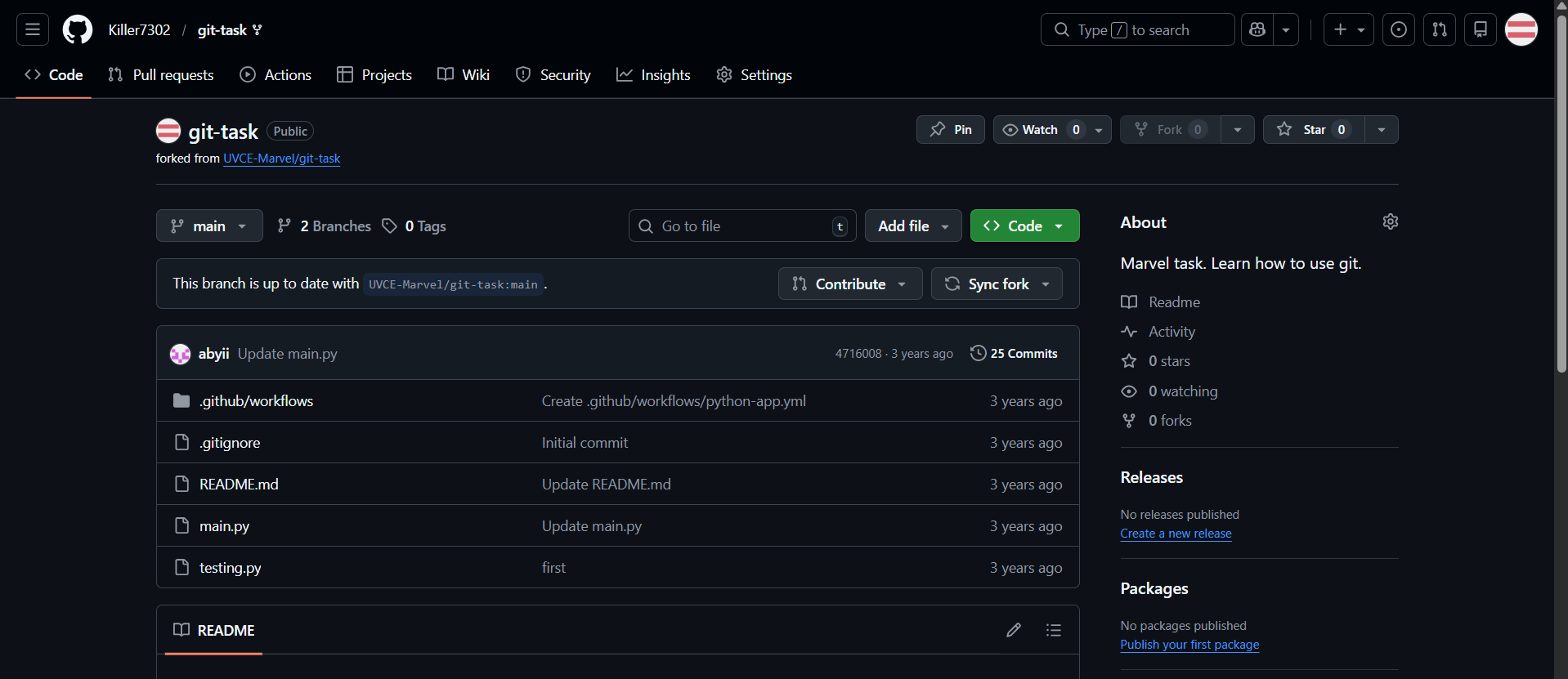Switch to the Projects tab

[x=374, y=74]
